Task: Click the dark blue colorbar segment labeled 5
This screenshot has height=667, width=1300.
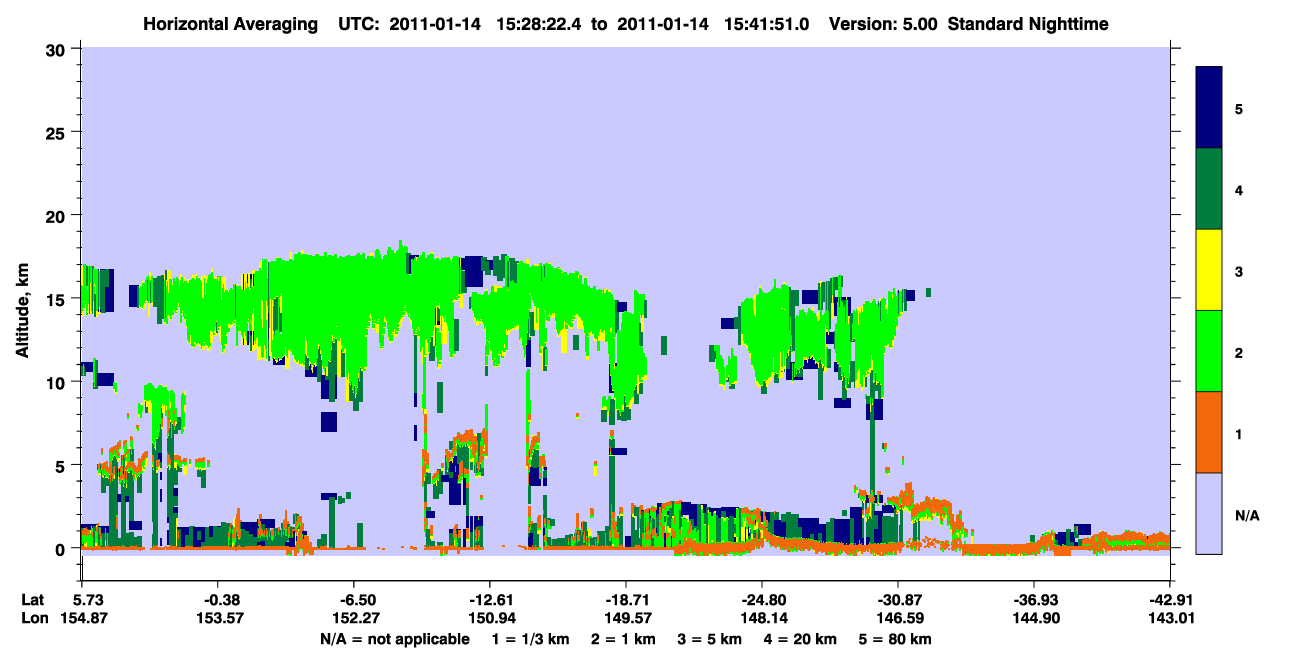Action: pyautogui.click(x=1209, y=107)
